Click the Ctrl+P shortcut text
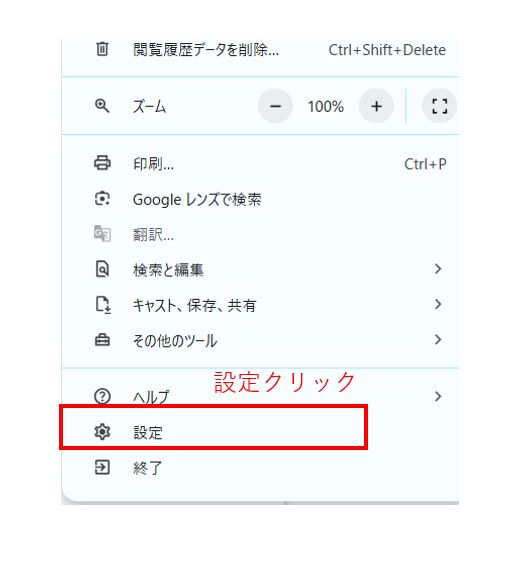 (x=425, y=164)
